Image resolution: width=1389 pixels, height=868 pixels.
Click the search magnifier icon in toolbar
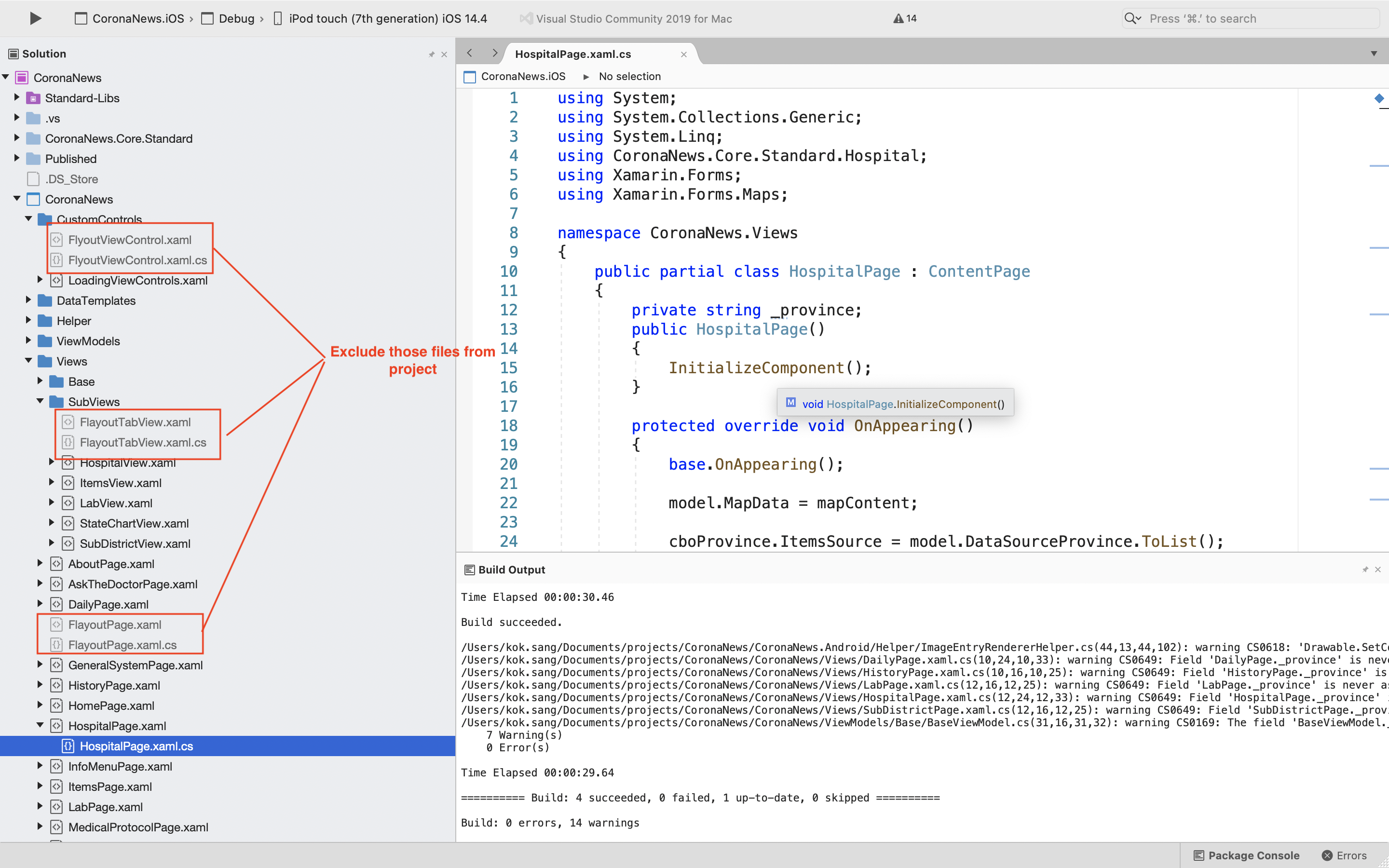click(1131, 18)
